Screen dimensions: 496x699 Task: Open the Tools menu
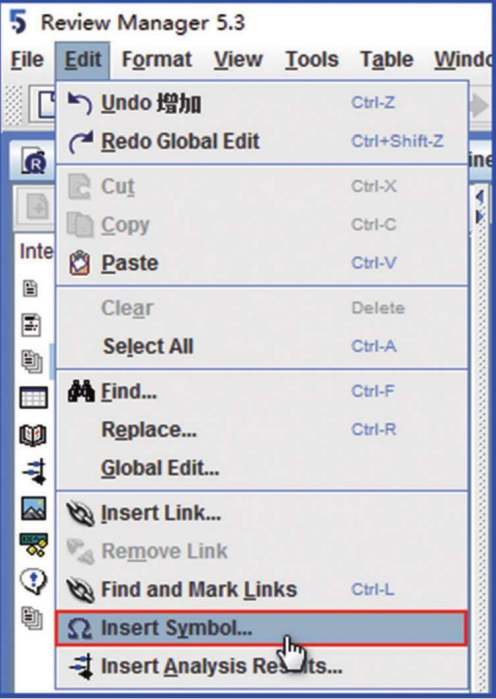[312, 60]
